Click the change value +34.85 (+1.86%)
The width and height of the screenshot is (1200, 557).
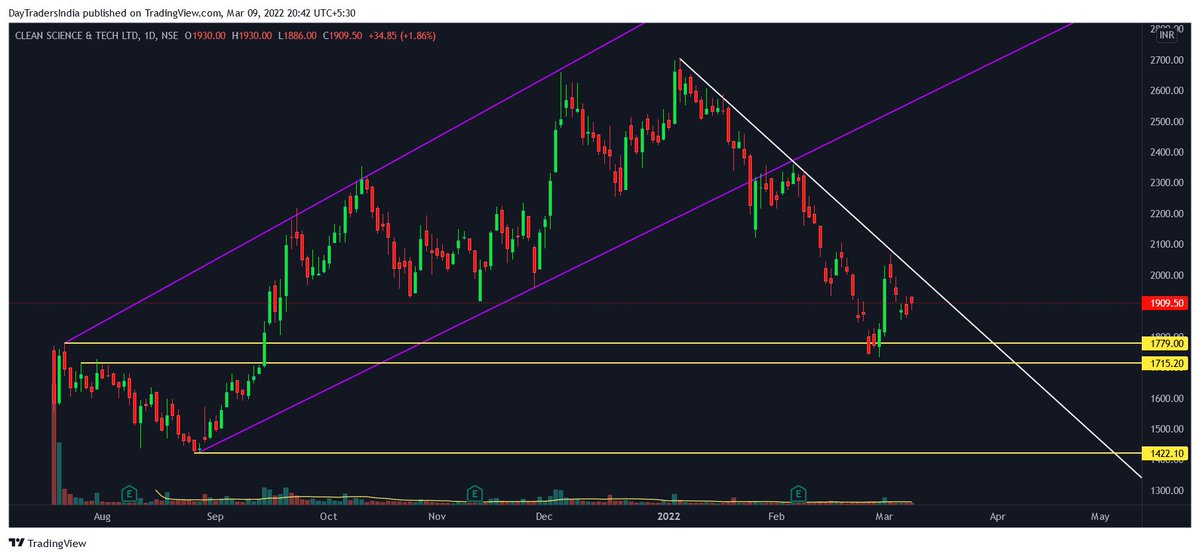pos(403,35)
